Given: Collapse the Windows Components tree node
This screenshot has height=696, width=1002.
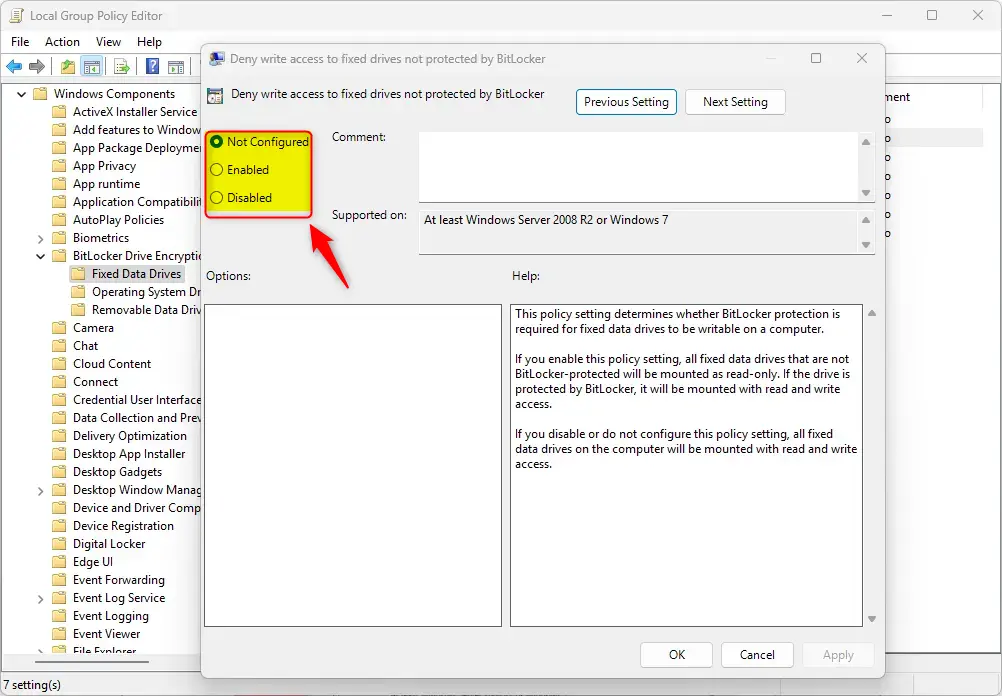Looking at the screenshot, I should pyautogui.click(x=22, y=94).
